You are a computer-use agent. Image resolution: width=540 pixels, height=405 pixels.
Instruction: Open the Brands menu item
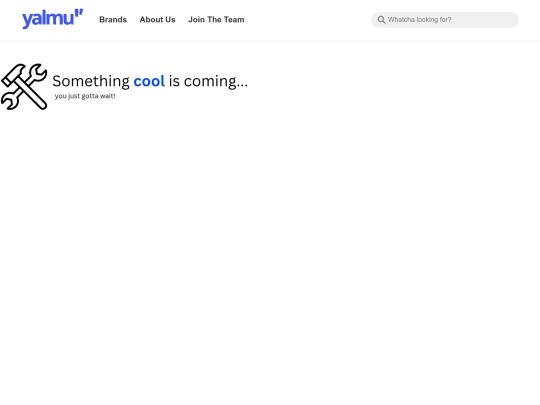(113, 20)
